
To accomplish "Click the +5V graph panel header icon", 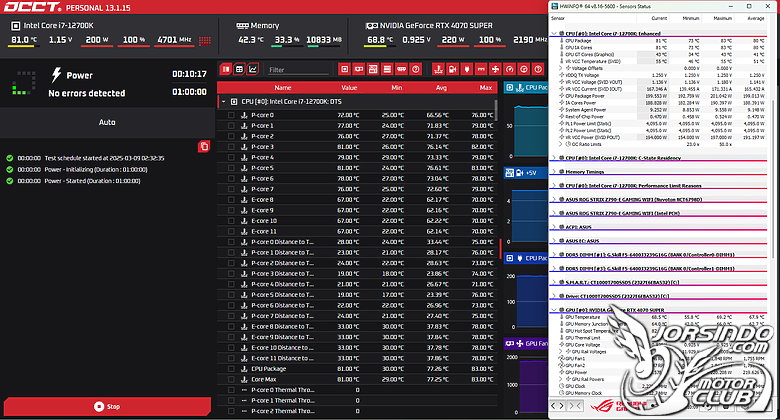I will coord(509,173).
